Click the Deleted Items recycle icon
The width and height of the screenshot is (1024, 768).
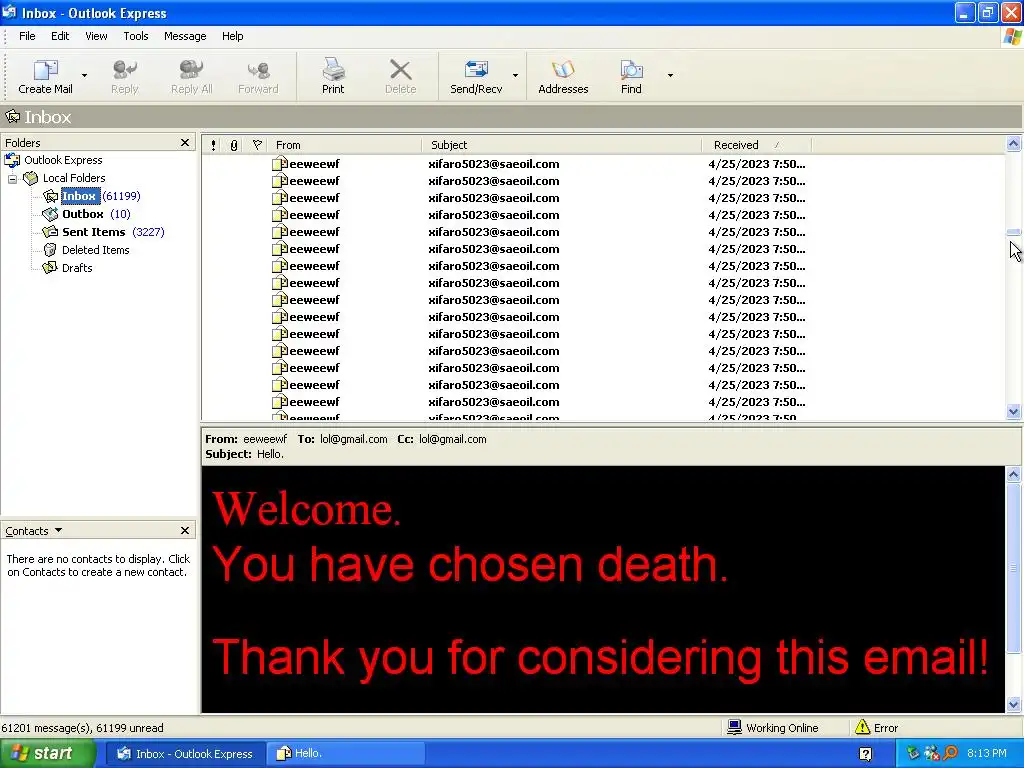(x=50, y=250)
